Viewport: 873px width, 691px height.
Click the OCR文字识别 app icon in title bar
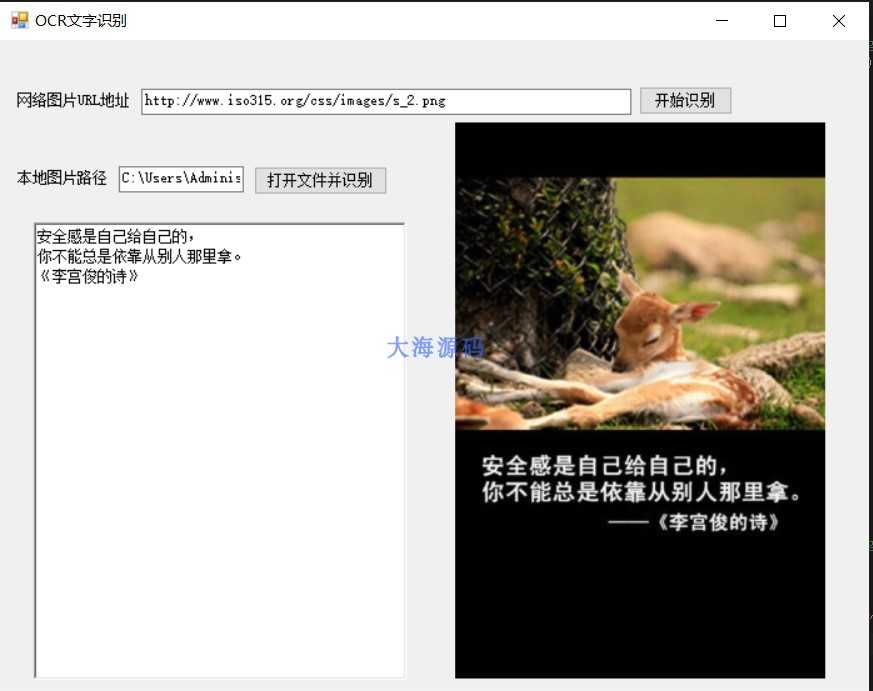(19, 21)
